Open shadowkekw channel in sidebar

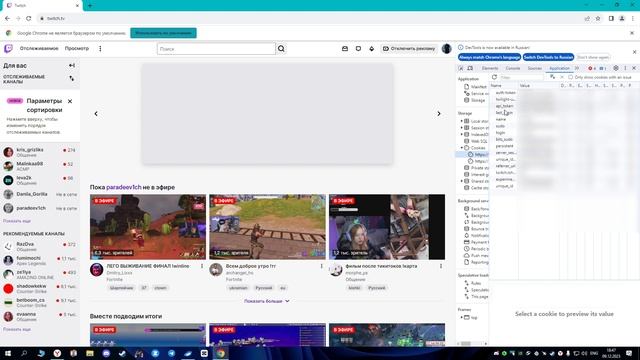40,289
